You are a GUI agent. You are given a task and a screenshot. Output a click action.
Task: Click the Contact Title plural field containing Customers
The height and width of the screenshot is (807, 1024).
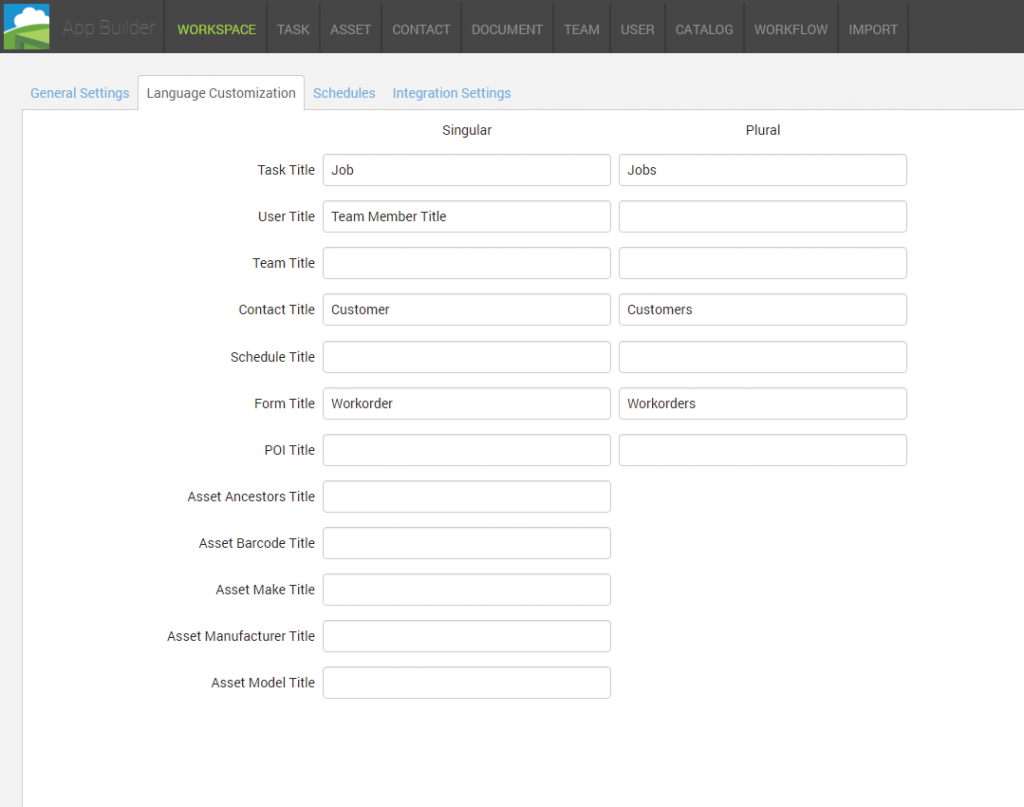(762, 309)
